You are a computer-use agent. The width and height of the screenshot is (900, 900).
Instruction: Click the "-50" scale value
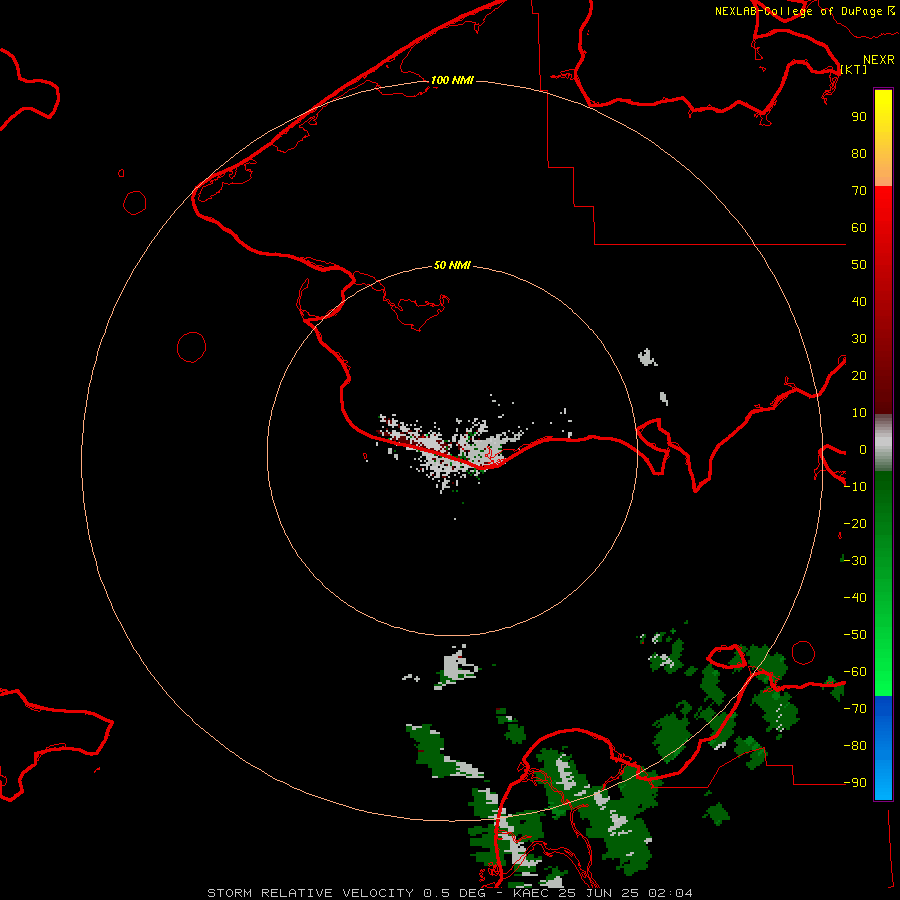click(x=855, y=635)
